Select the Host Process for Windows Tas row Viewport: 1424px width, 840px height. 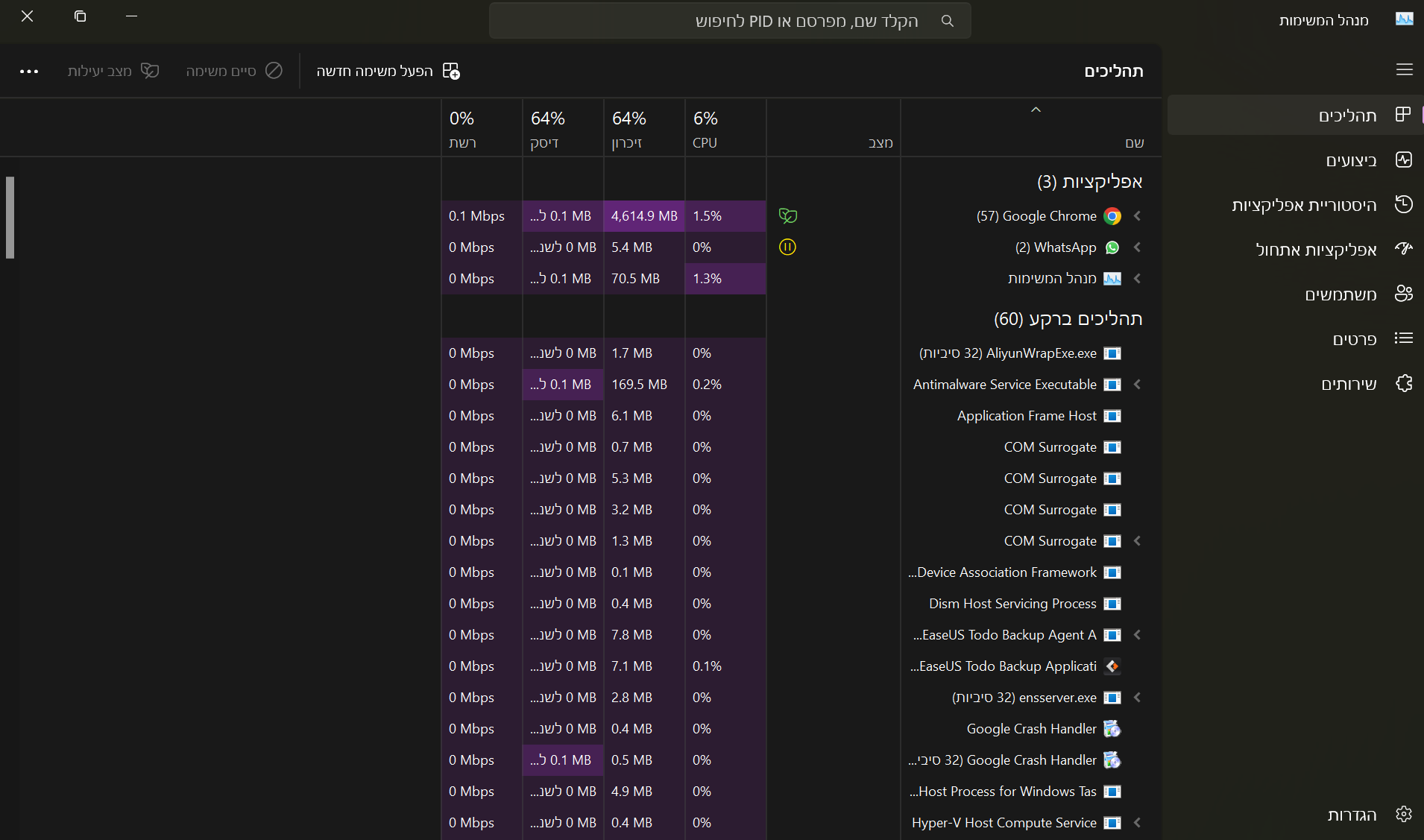tap(801, 792)
